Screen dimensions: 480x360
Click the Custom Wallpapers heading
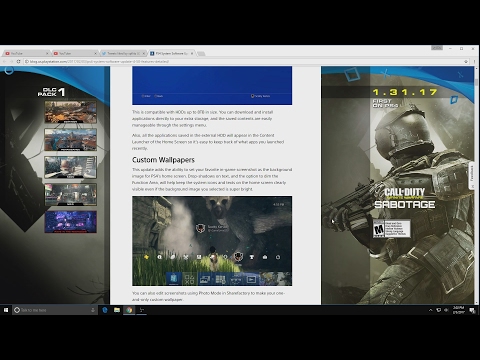pos(163,160)
